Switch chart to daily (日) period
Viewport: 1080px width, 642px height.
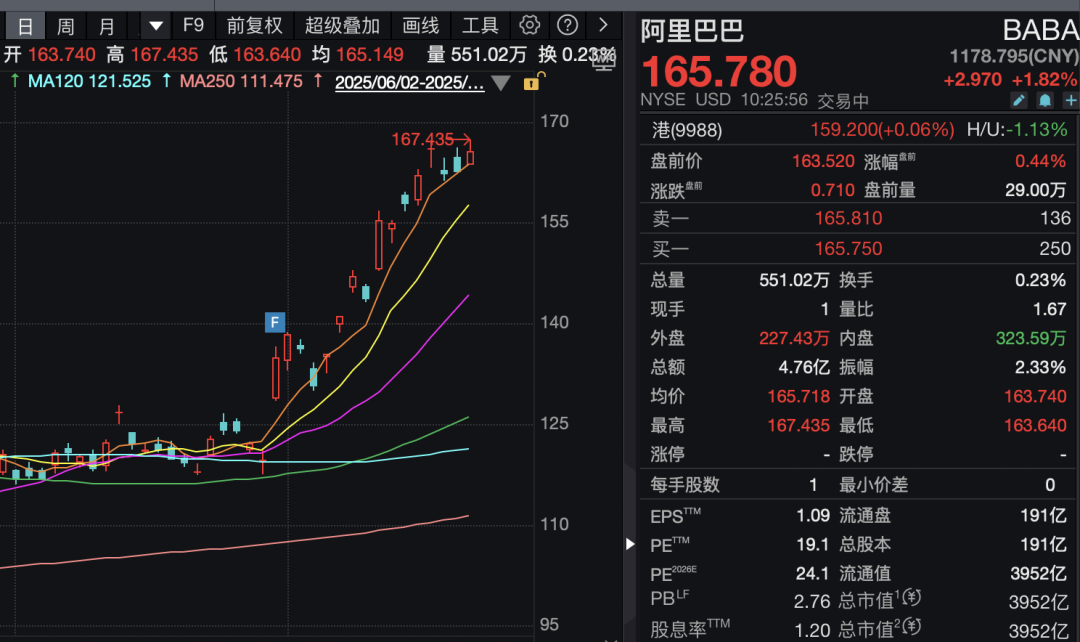[x=25, y=27]
